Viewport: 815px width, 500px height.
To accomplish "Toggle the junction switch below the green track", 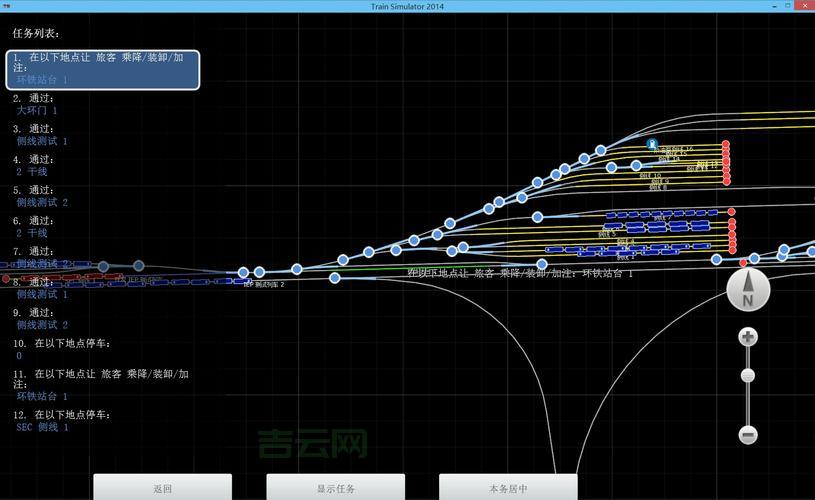I will (335, 278).
